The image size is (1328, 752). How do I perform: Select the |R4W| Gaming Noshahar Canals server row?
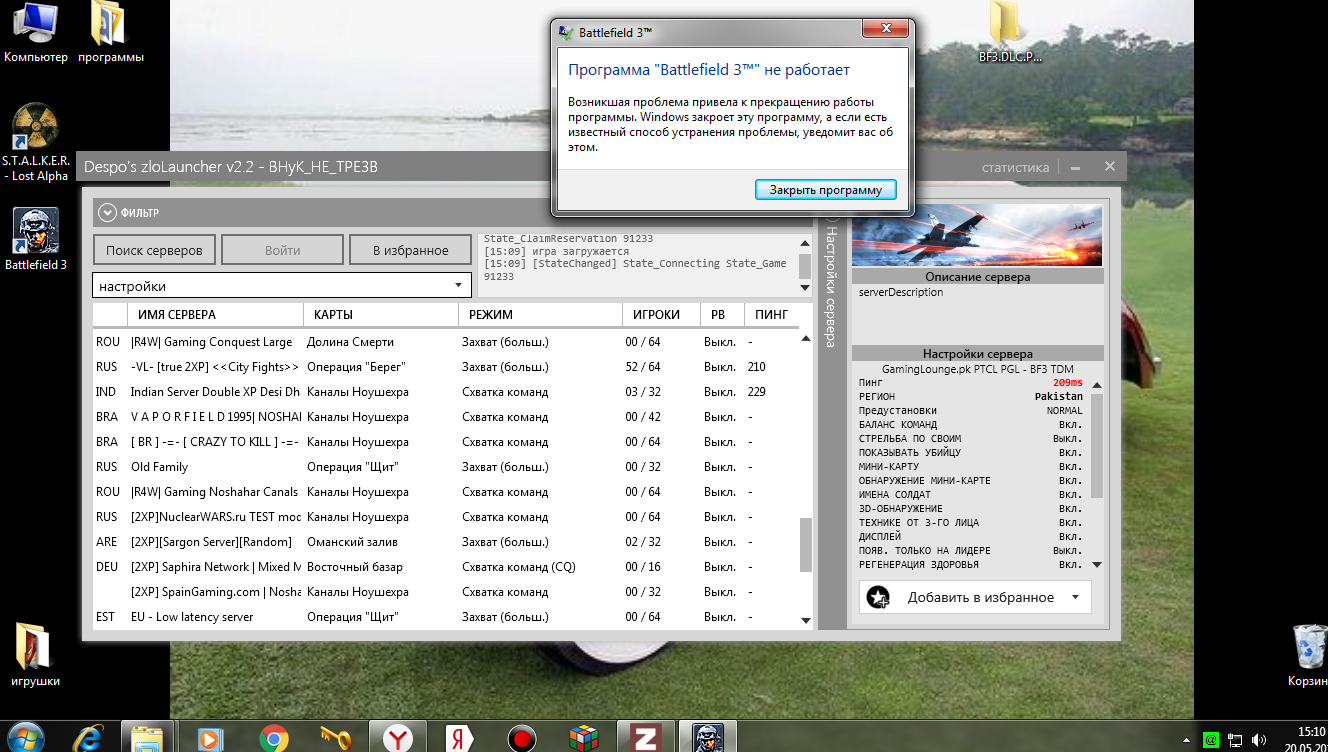tap(447, 492)
